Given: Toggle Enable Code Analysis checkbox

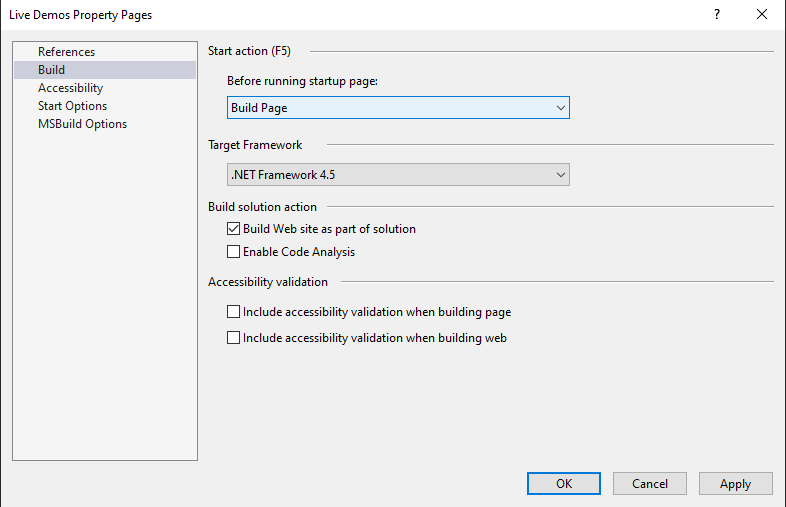Looking at the screenshot, I should 234,252.
